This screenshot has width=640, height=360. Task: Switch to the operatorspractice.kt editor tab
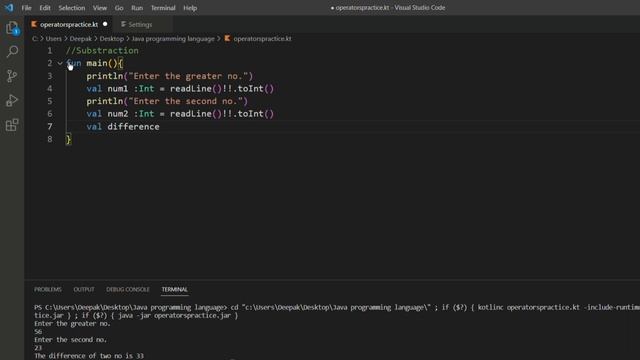(x=69, y=24)
